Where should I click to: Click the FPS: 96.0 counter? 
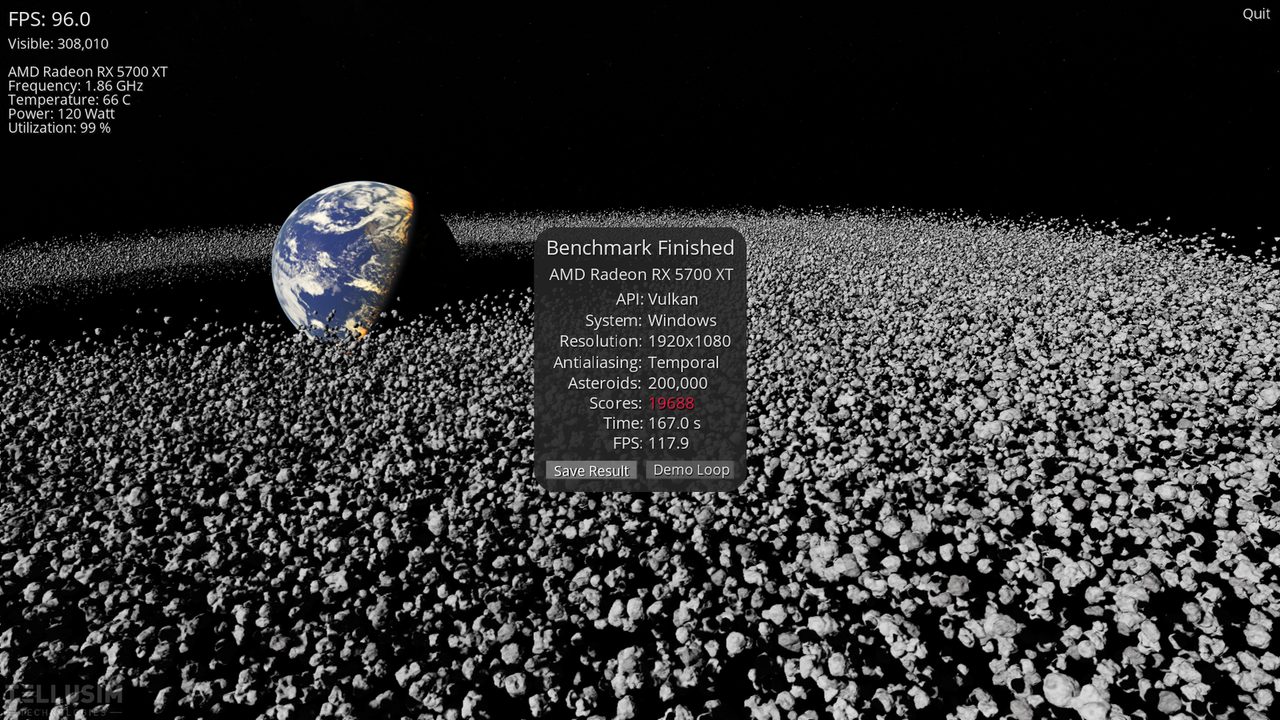(49, 19)
